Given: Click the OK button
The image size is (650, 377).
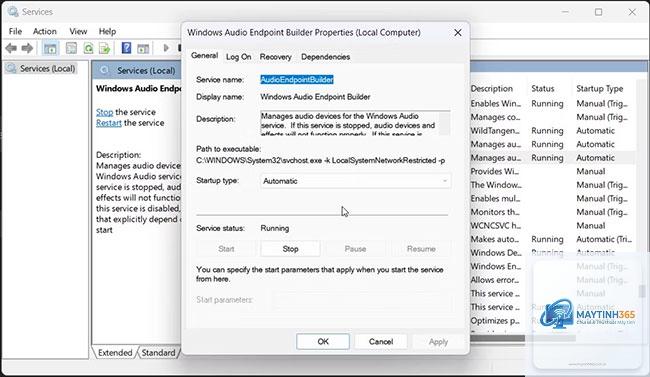Looking at the screenshot, I should (323, 342).
